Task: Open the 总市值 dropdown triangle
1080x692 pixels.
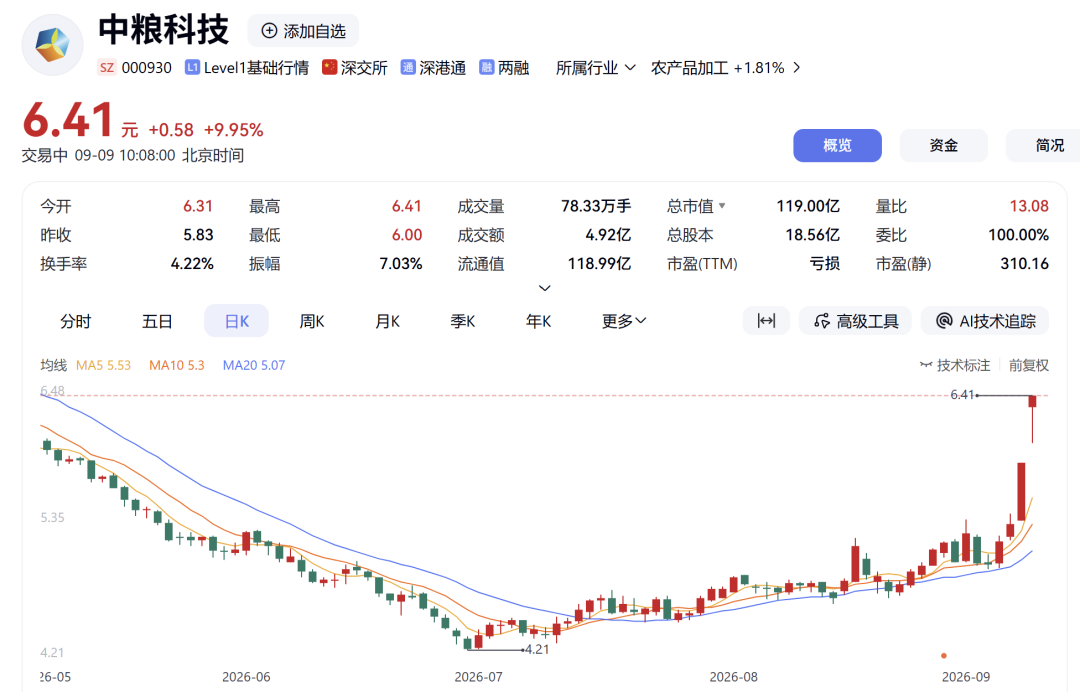Action: tap(722, 206)
